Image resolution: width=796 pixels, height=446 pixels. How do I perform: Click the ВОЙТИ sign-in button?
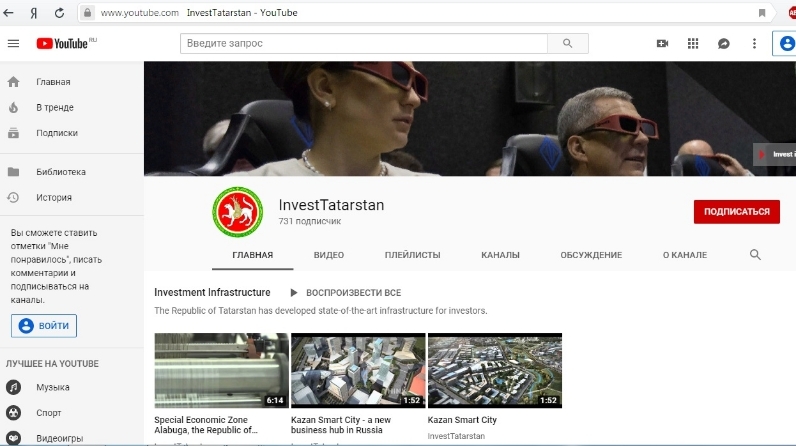(44, 325)
